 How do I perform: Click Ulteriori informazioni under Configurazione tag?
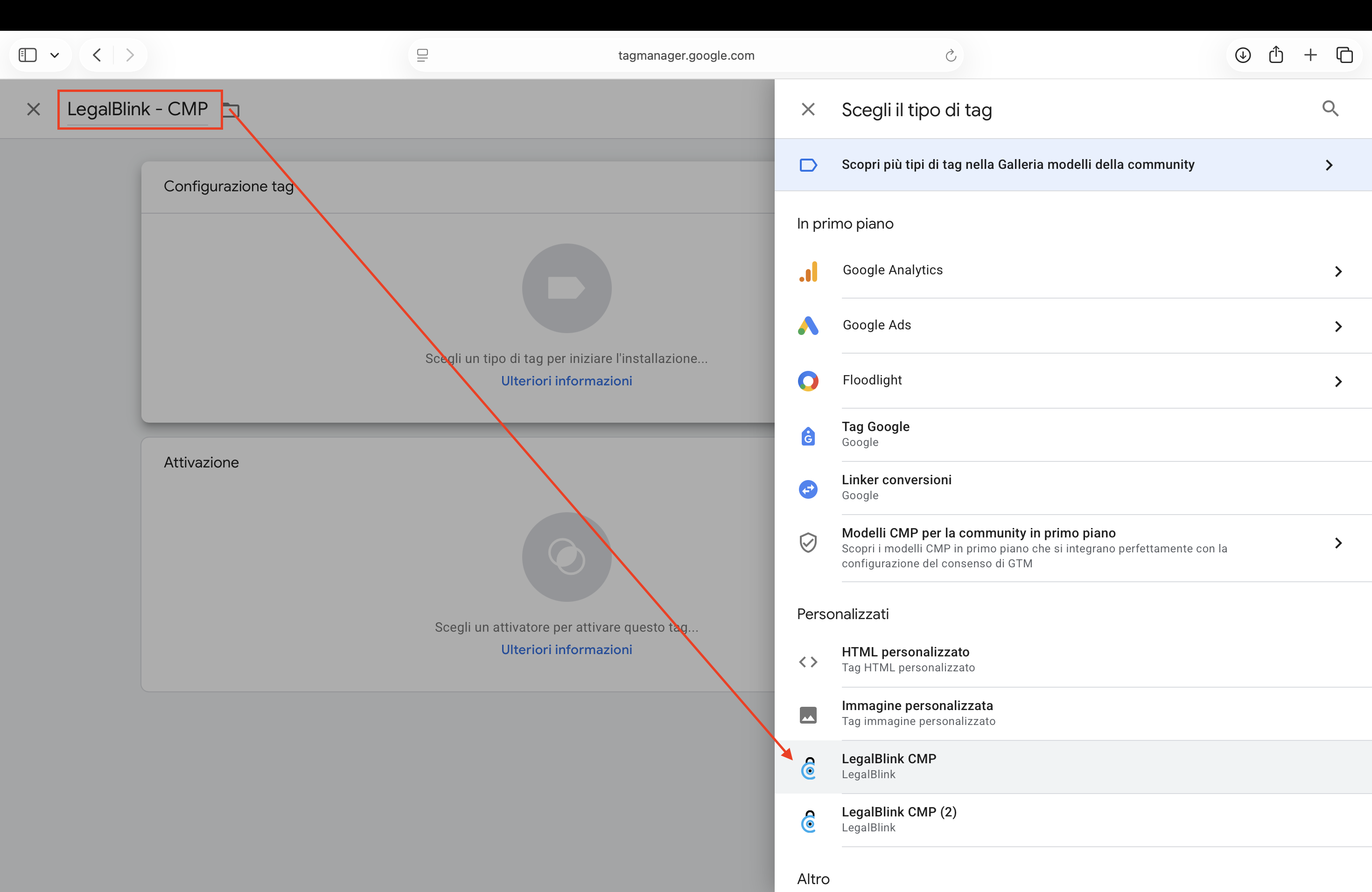[x=566, y=381]
